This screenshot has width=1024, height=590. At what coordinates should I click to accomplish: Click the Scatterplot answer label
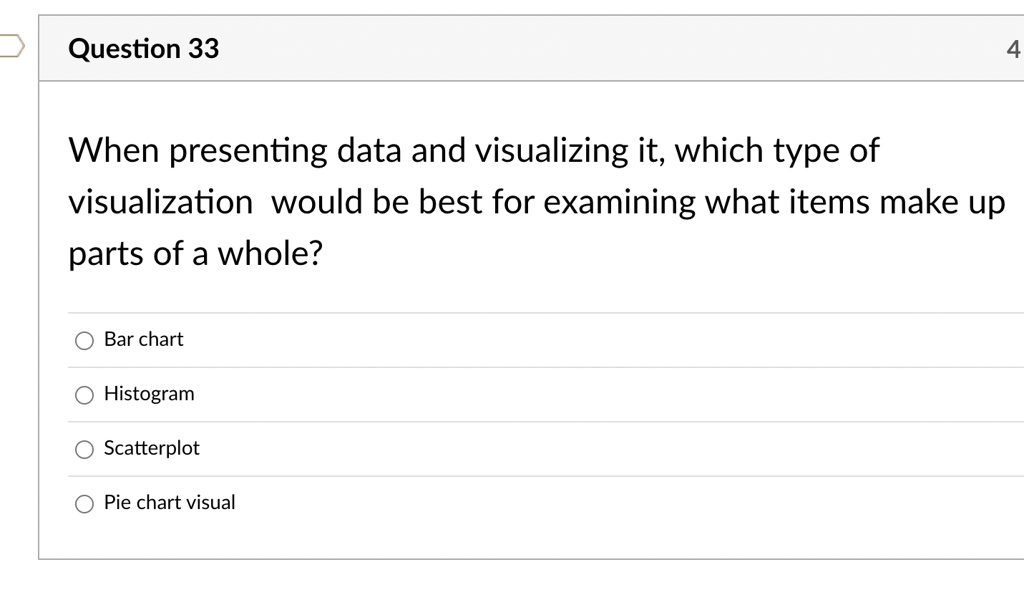152,448
